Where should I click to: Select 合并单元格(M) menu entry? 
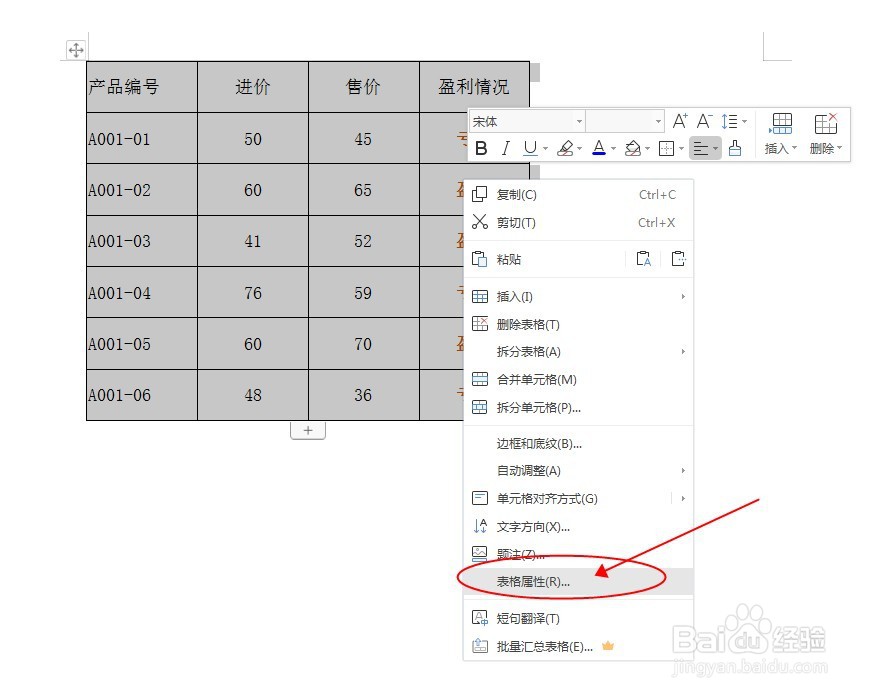[578, 379]
